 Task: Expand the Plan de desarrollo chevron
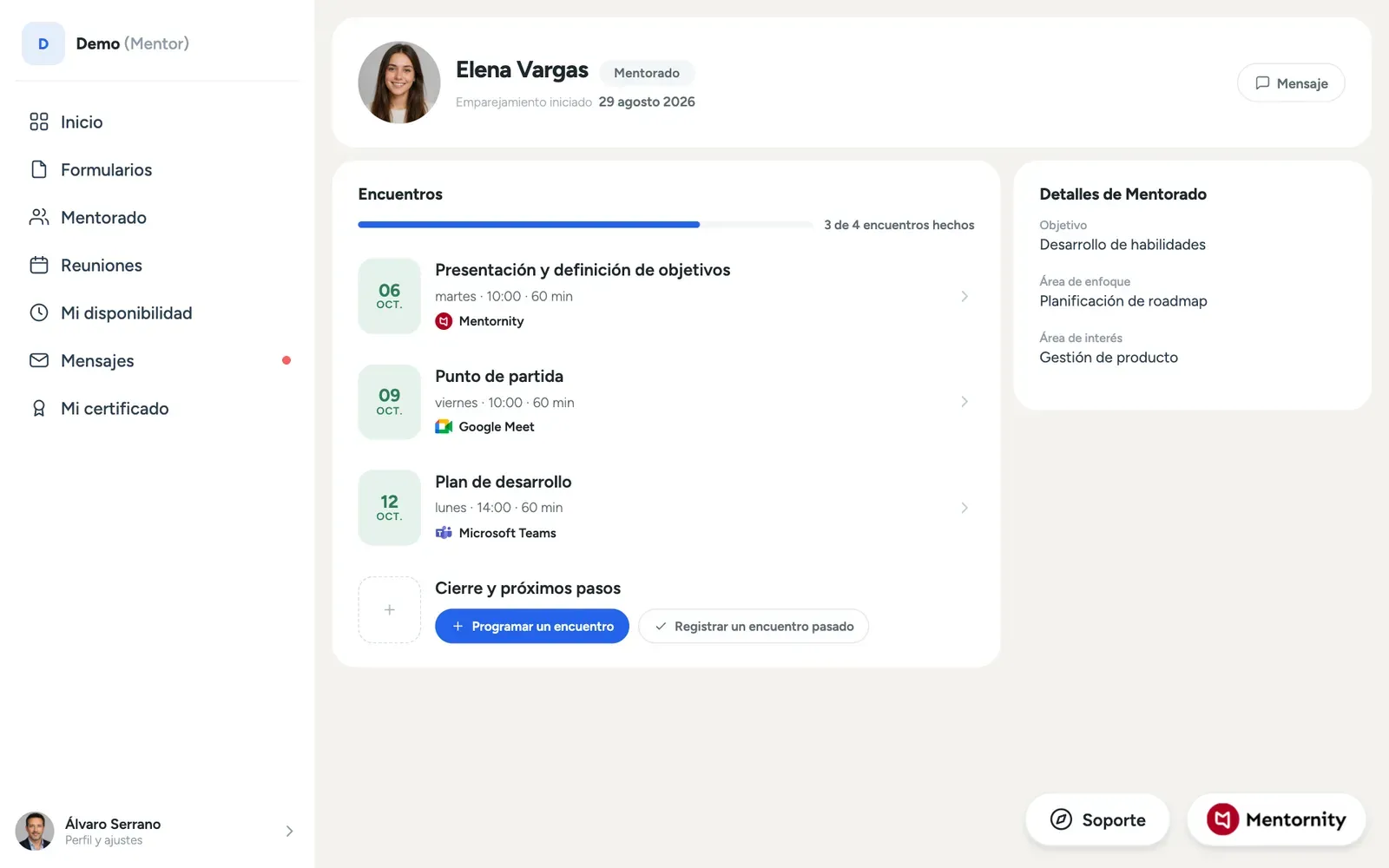click(x=964, y=508)
